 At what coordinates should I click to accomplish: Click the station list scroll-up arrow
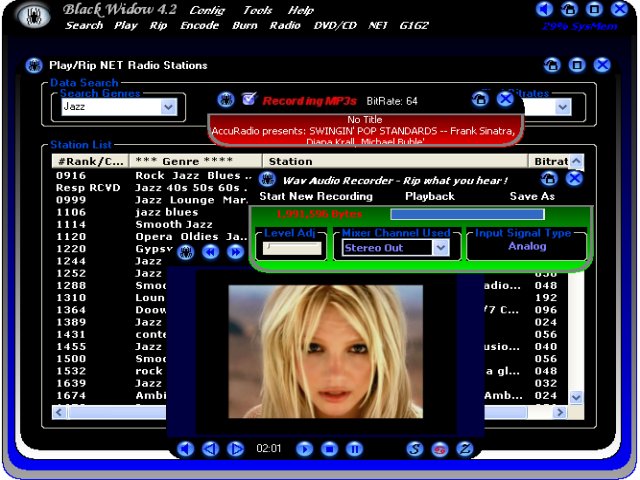click(x=576, y=161)
